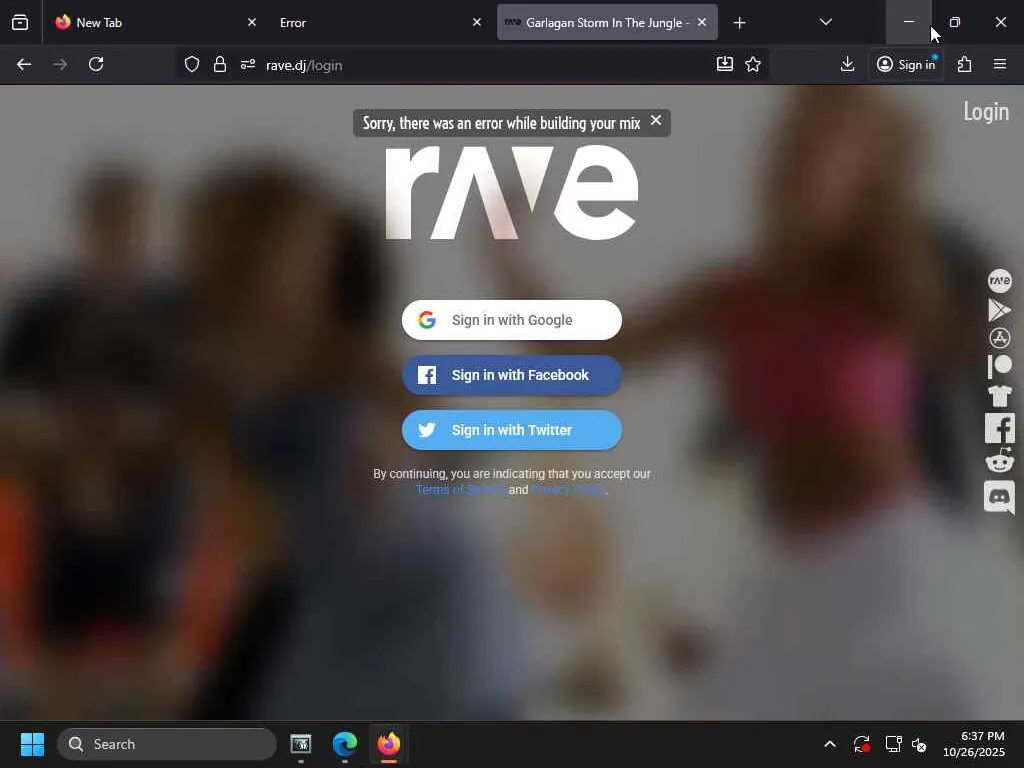Image resolution: width=1024 pixels, height=768 pixels.
Task: Go forward with the Forward arrow
Action: 60,65
